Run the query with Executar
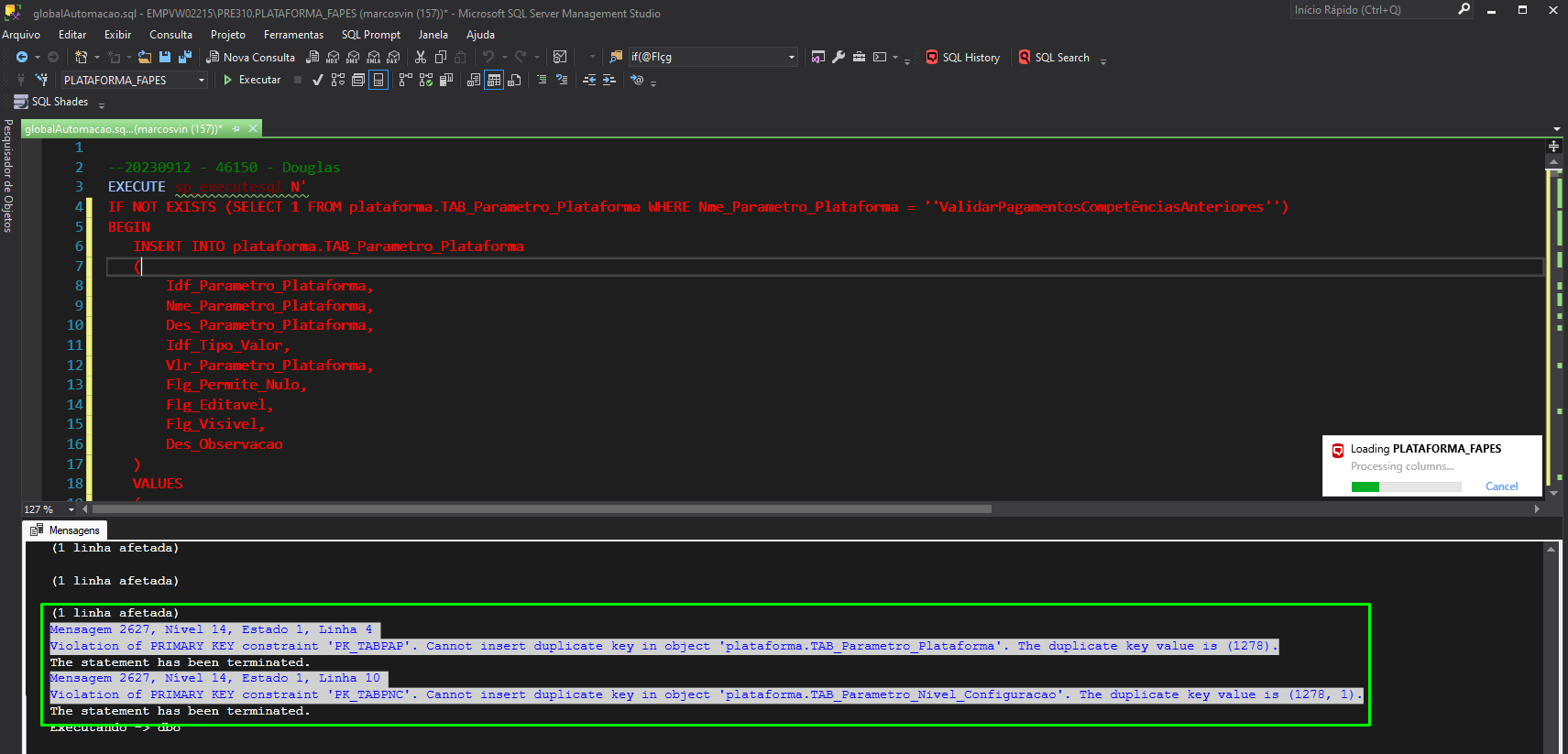1568x754 pixels. tap(252, 80)
